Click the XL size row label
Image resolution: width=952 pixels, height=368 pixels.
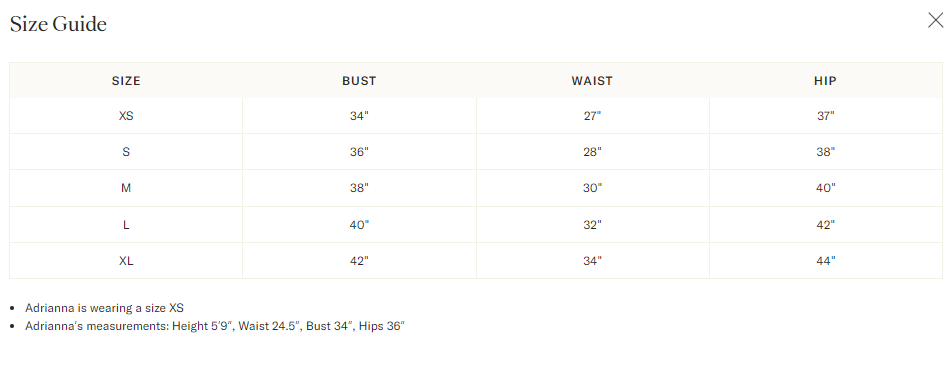pos(126,261)
